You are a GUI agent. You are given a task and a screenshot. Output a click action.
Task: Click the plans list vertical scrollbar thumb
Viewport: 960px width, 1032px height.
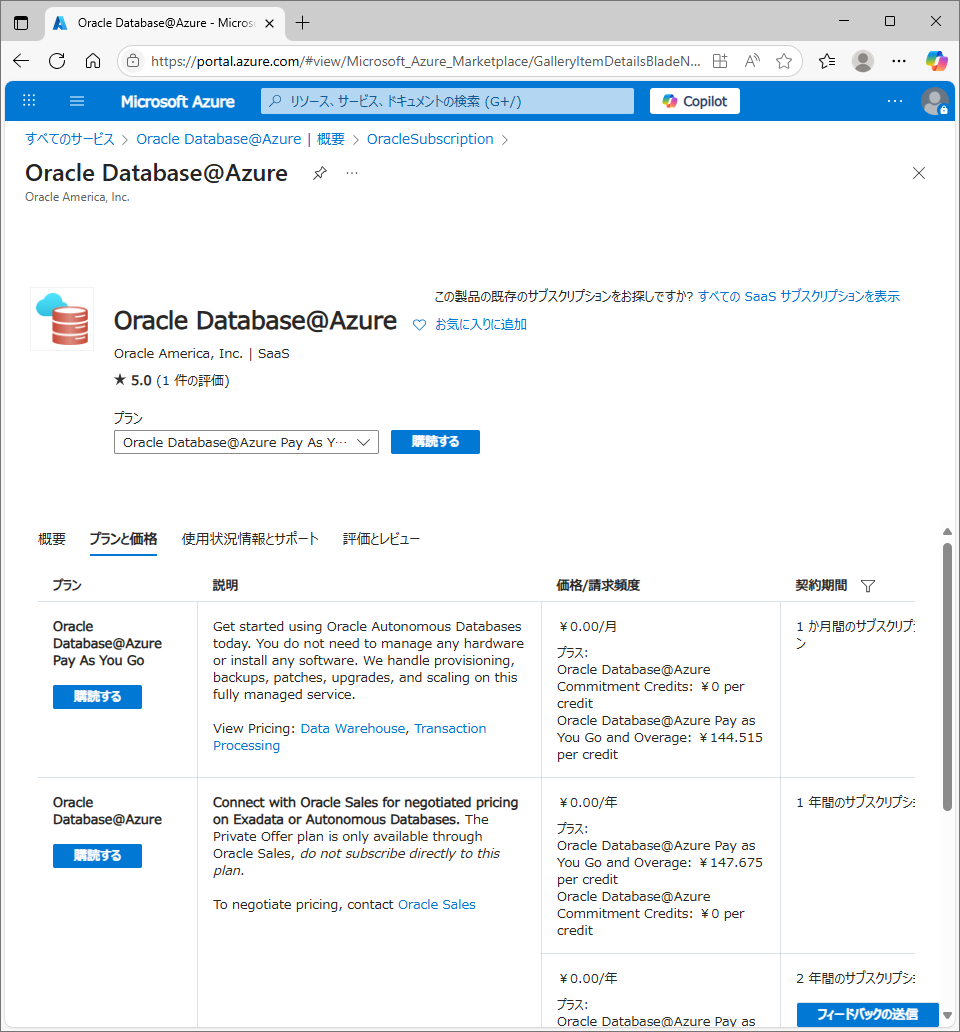pos(947,677)
